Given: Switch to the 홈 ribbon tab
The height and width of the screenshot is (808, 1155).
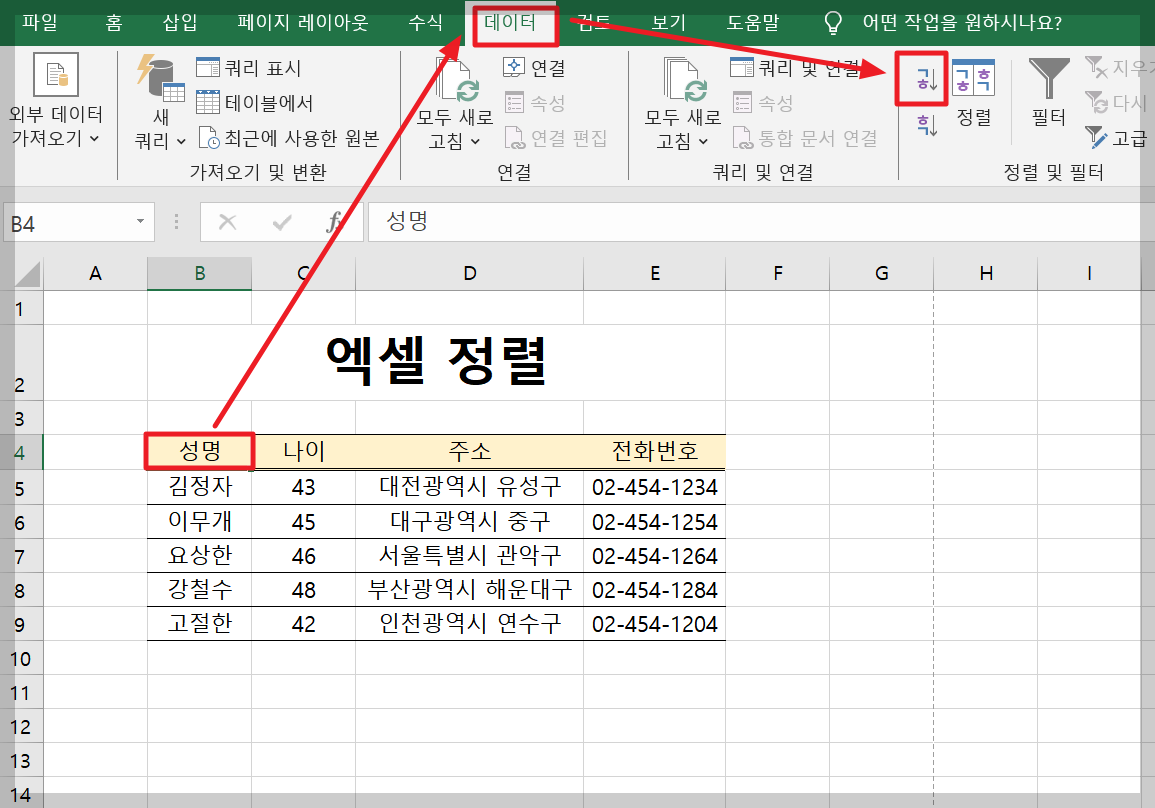Looking at the screenshot, I should coord(113,22).
